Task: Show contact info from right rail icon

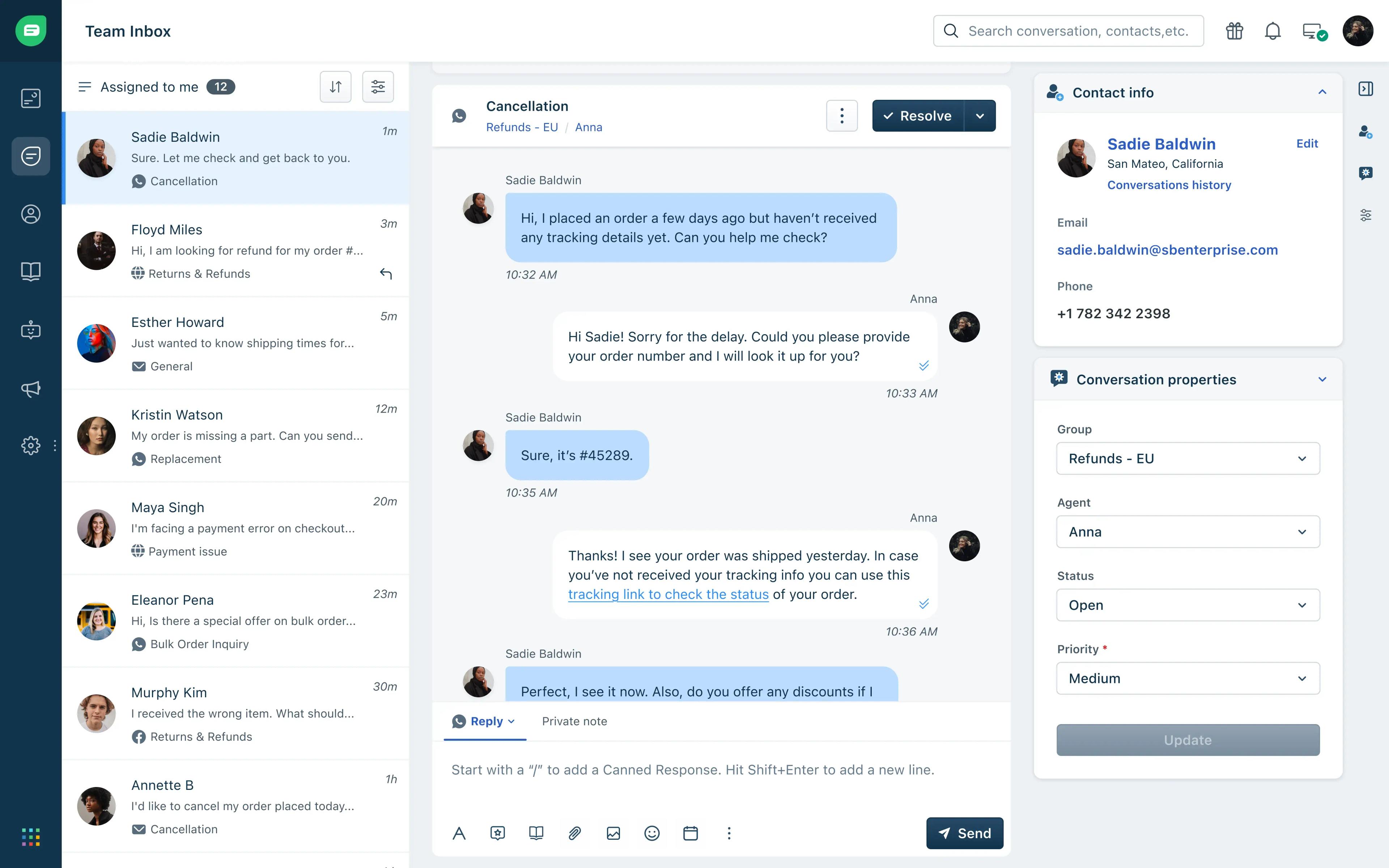Action: point(1366,132)
